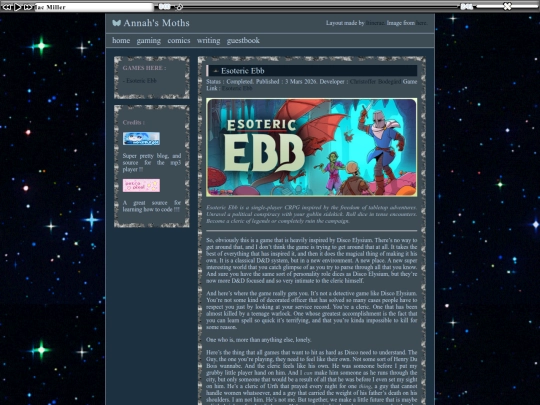Open the guestbook page
Screen dimensions: 540x405
[x=243, y=41]
